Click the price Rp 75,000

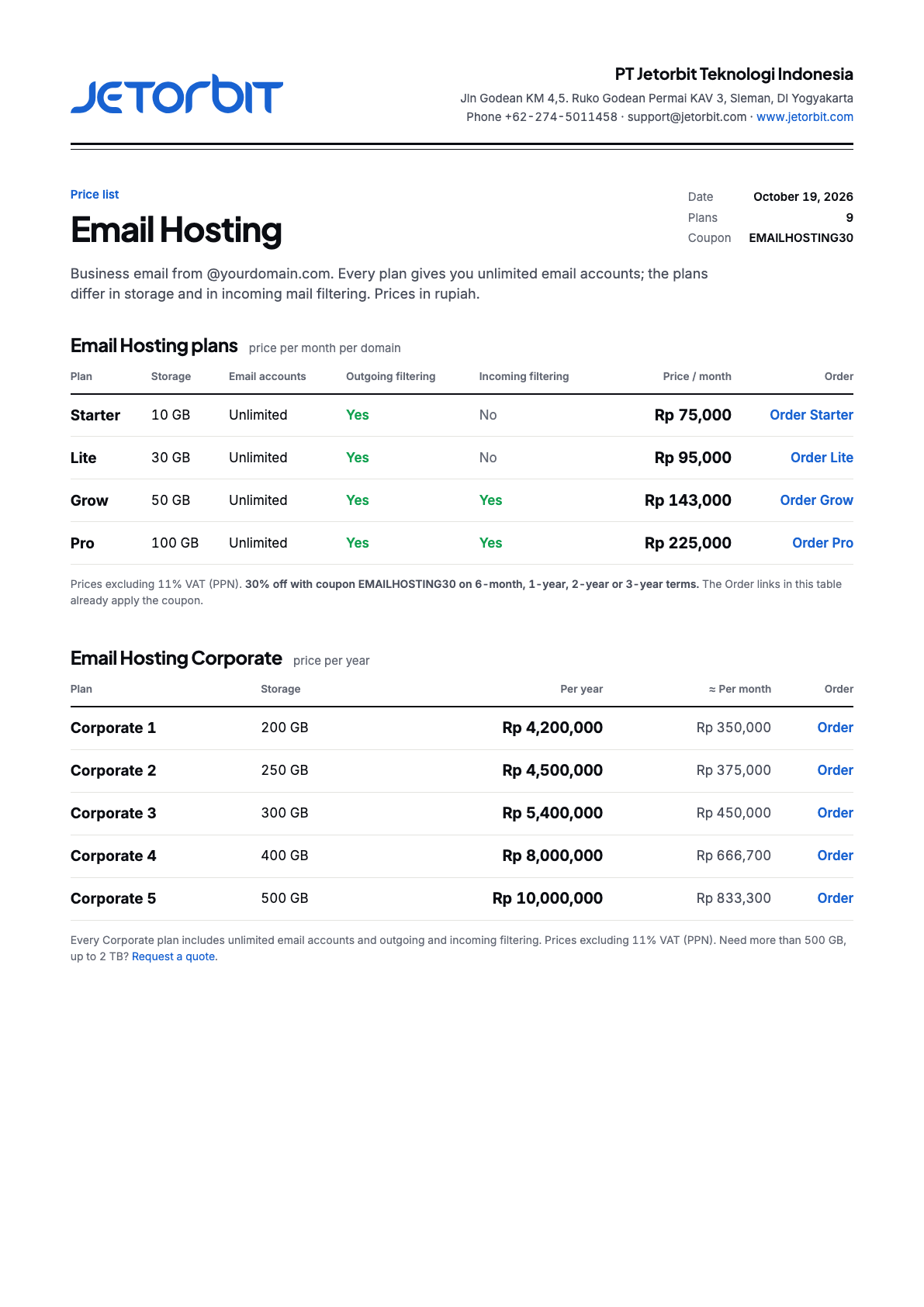693,415
